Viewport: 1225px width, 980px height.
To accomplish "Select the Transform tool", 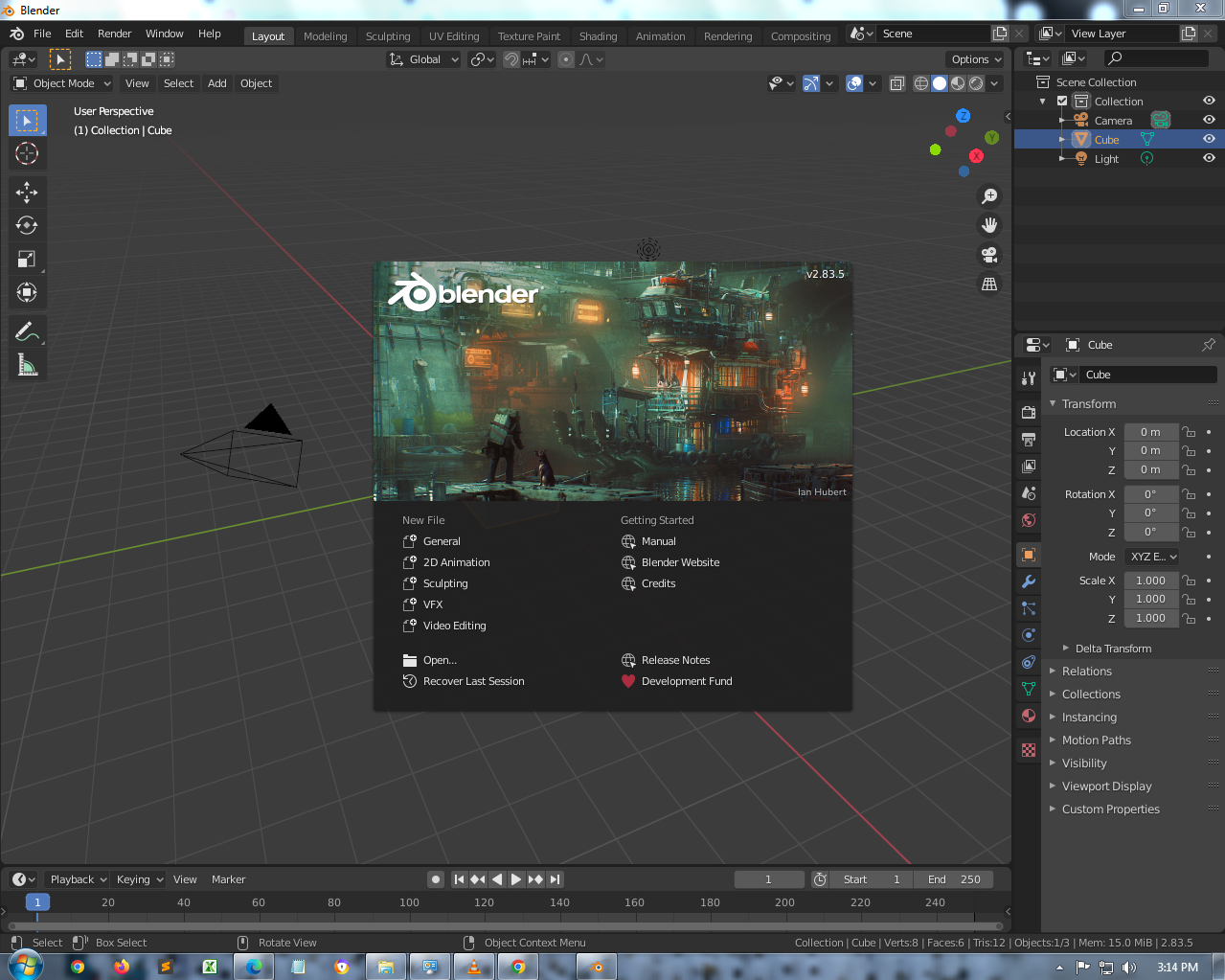I will tap(27, 292).
